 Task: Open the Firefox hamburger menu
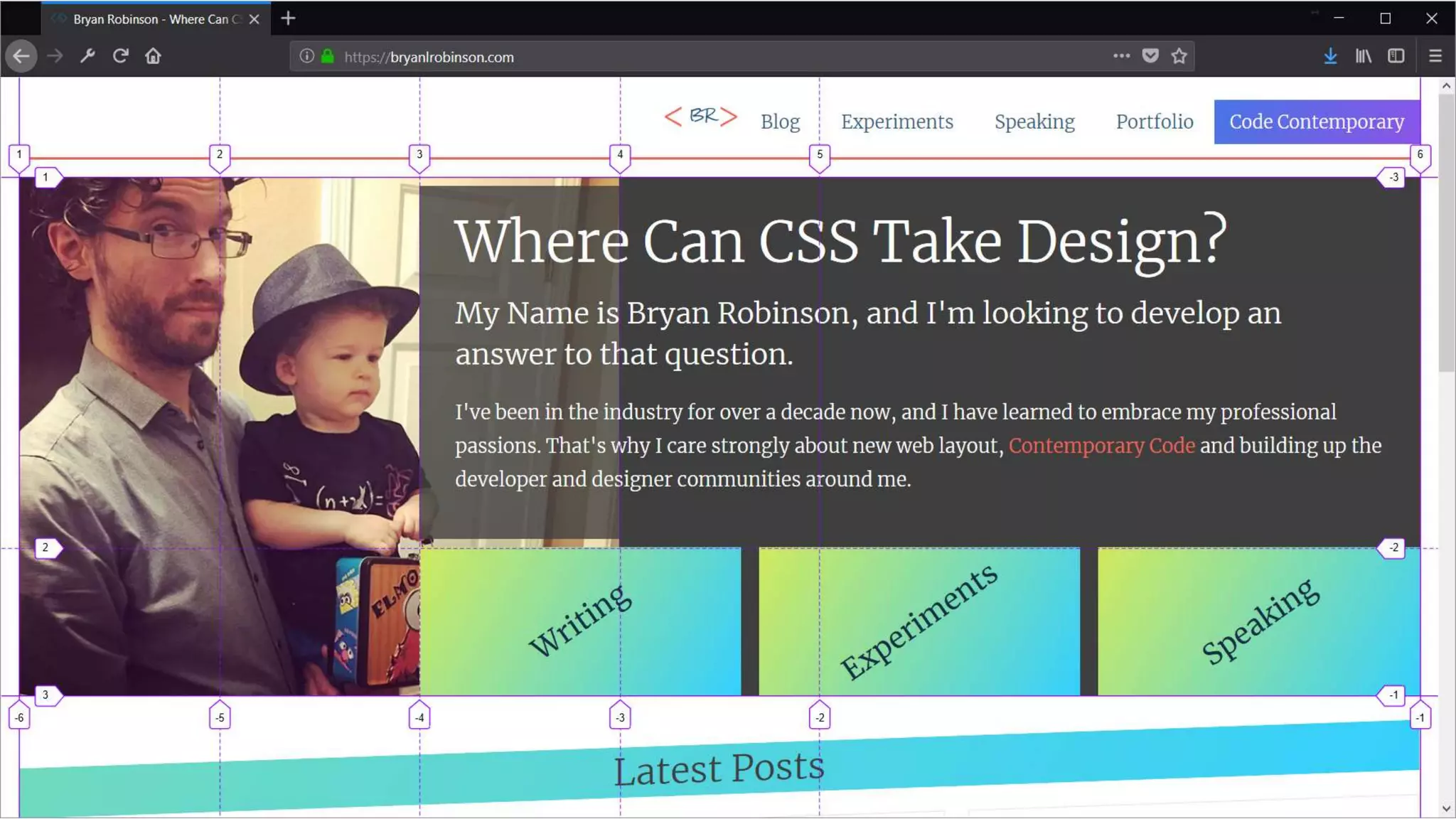[x=1435, y=56]
